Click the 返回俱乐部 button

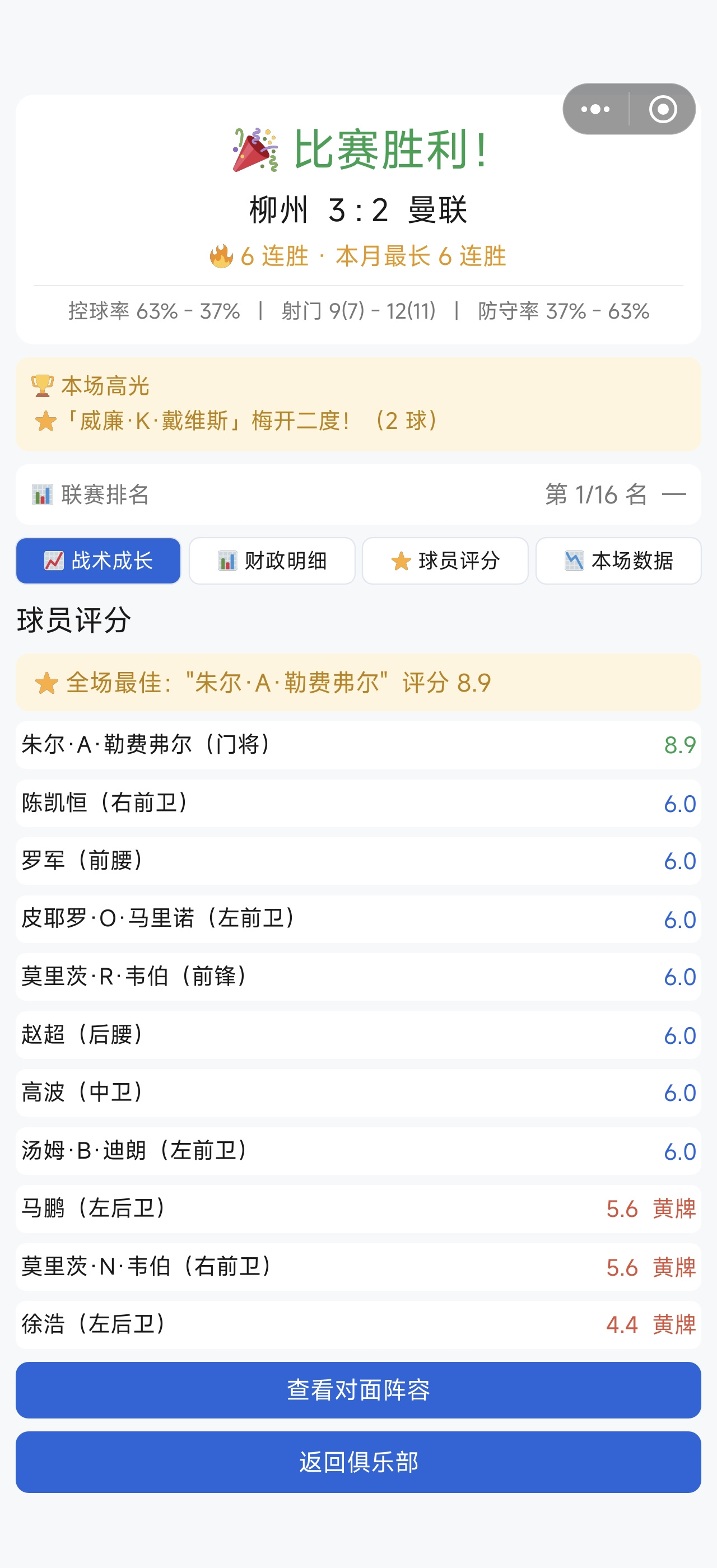tap(358, 1462)
